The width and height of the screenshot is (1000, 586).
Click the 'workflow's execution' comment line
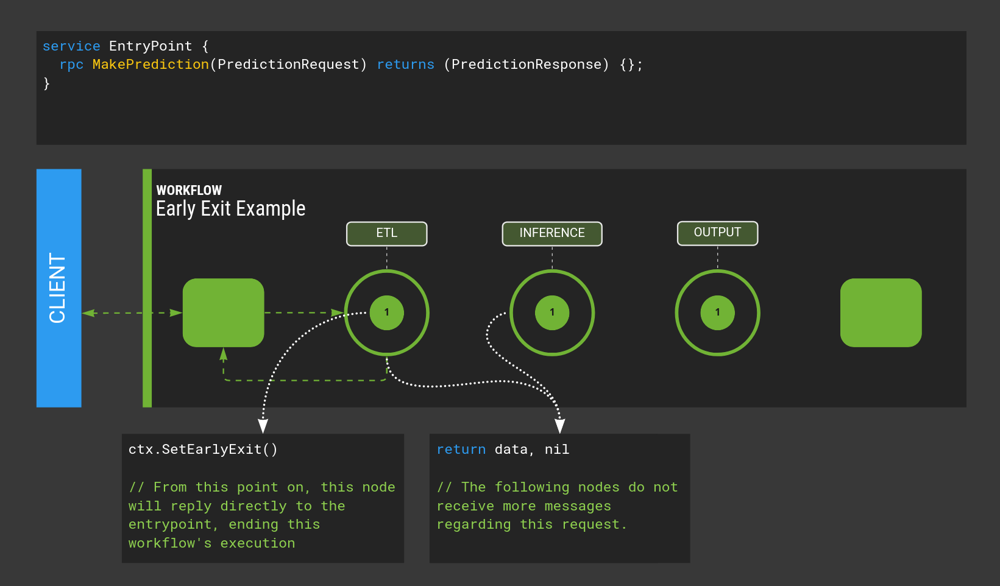212,543
